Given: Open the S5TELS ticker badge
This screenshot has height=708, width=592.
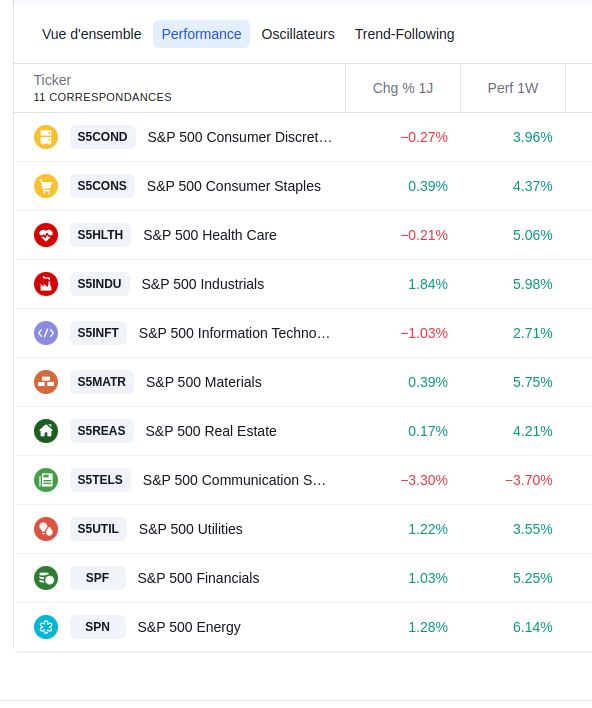Looking at the screenshot, I should (100, 480).
